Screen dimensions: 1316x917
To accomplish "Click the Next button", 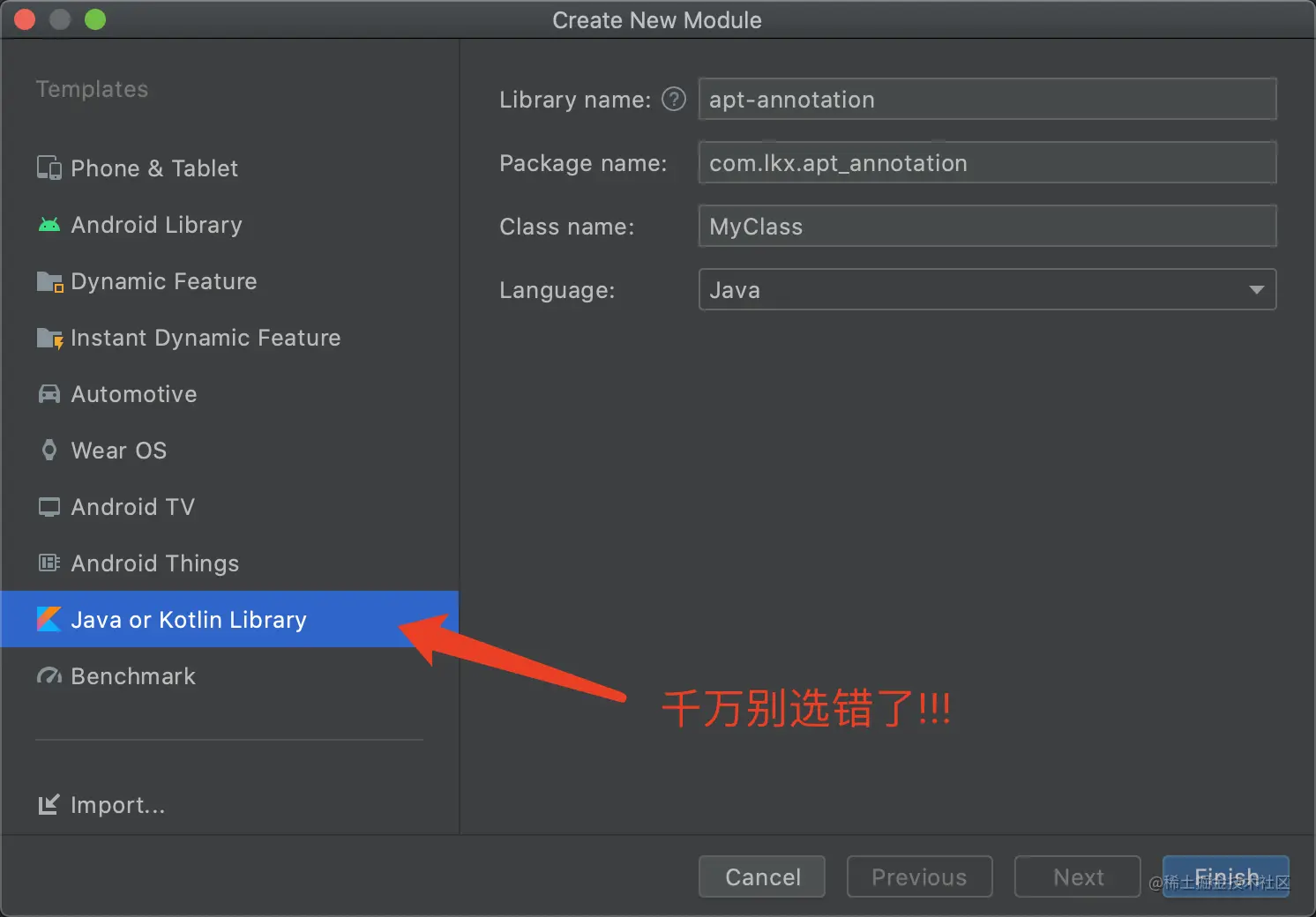I will coord(1077,876).
